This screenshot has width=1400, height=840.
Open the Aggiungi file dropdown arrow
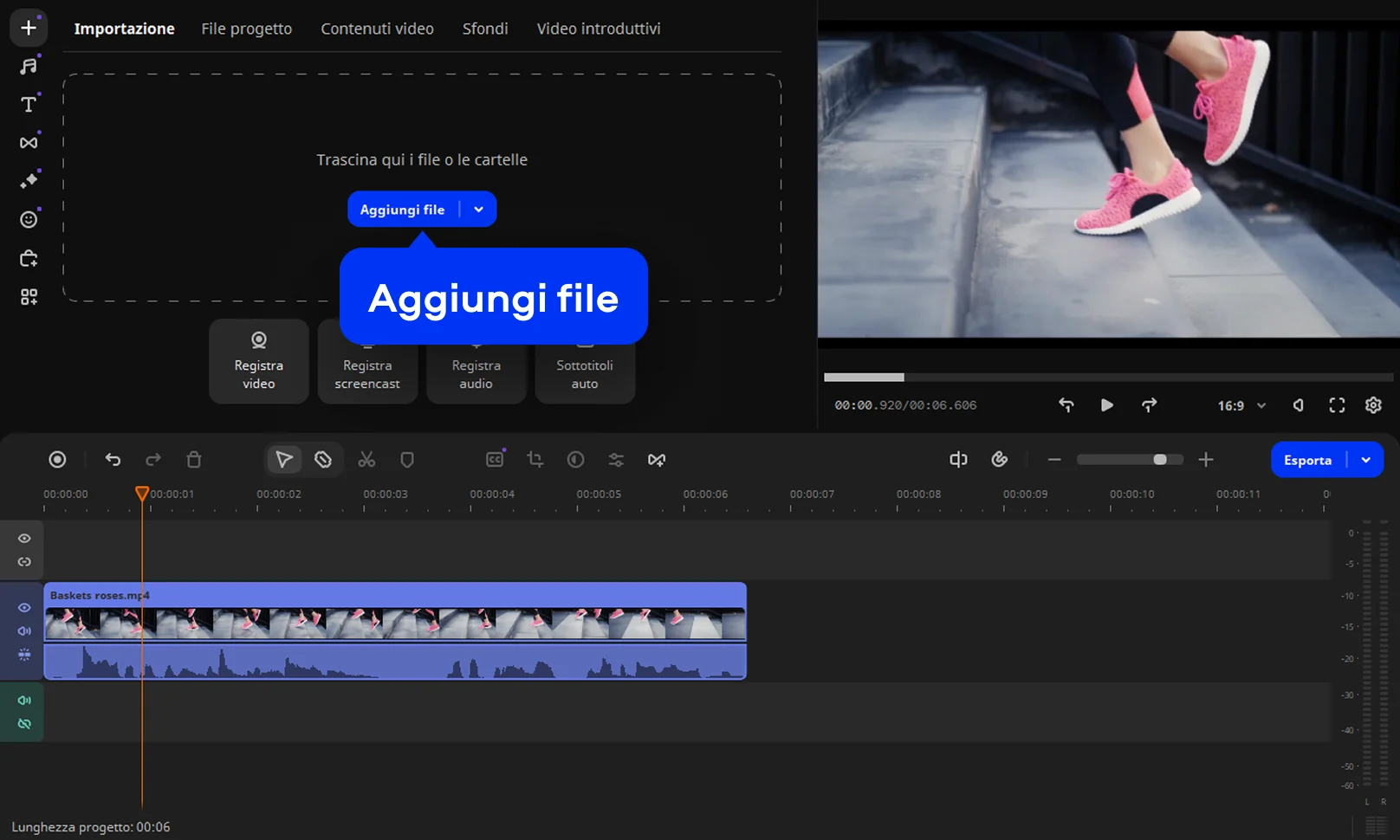[478, 210]
